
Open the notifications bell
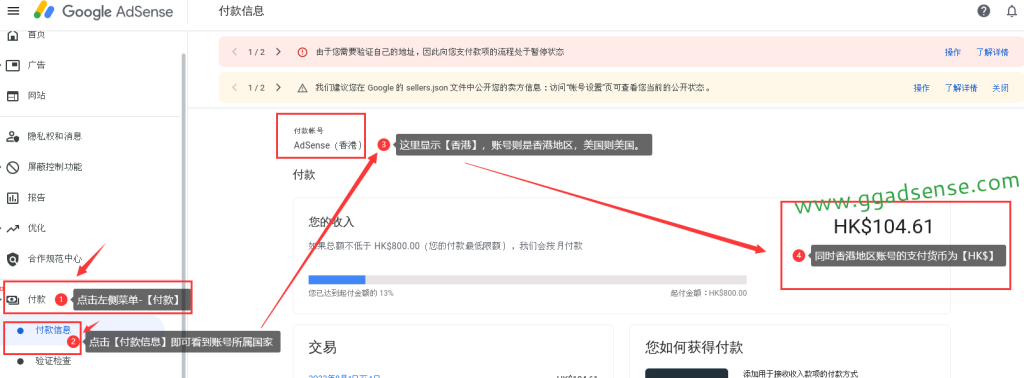tap(1012, 11)
